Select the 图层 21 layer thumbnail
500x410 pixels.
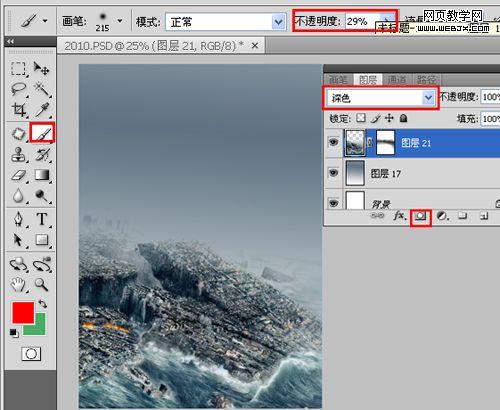[355, 143]
